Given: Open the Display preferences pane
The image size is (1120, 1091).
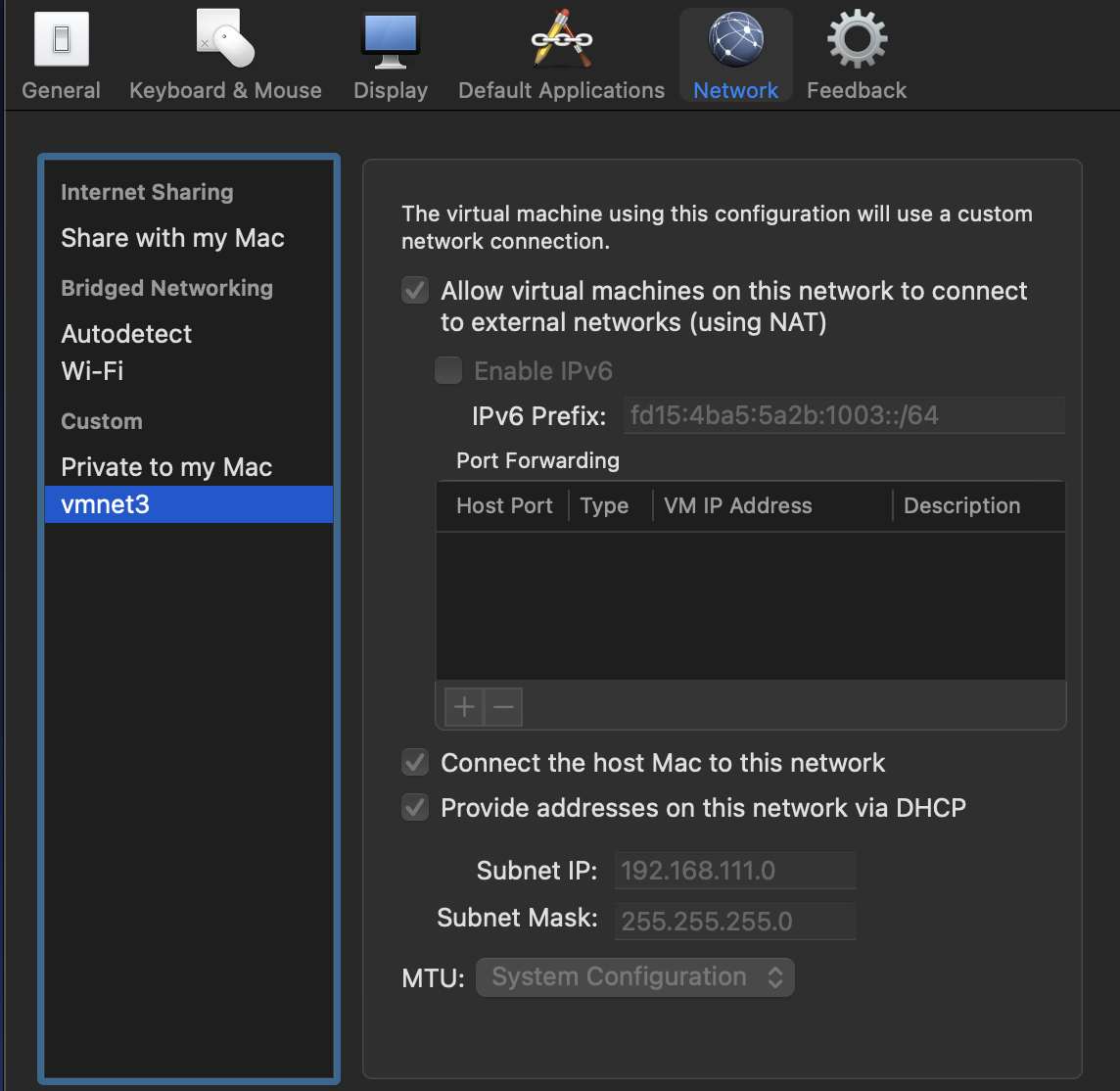Looking at the screenshot, I should tap(390, 54).
